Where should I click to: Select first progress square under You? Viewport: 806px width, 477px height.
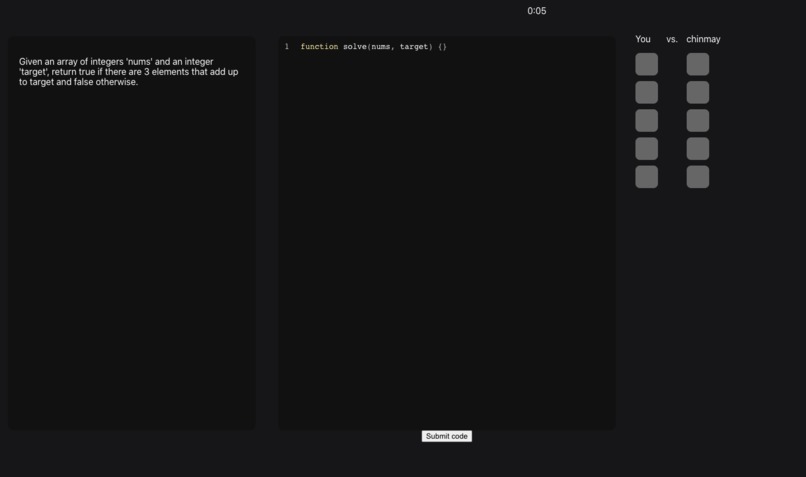(x=646, y=64)
